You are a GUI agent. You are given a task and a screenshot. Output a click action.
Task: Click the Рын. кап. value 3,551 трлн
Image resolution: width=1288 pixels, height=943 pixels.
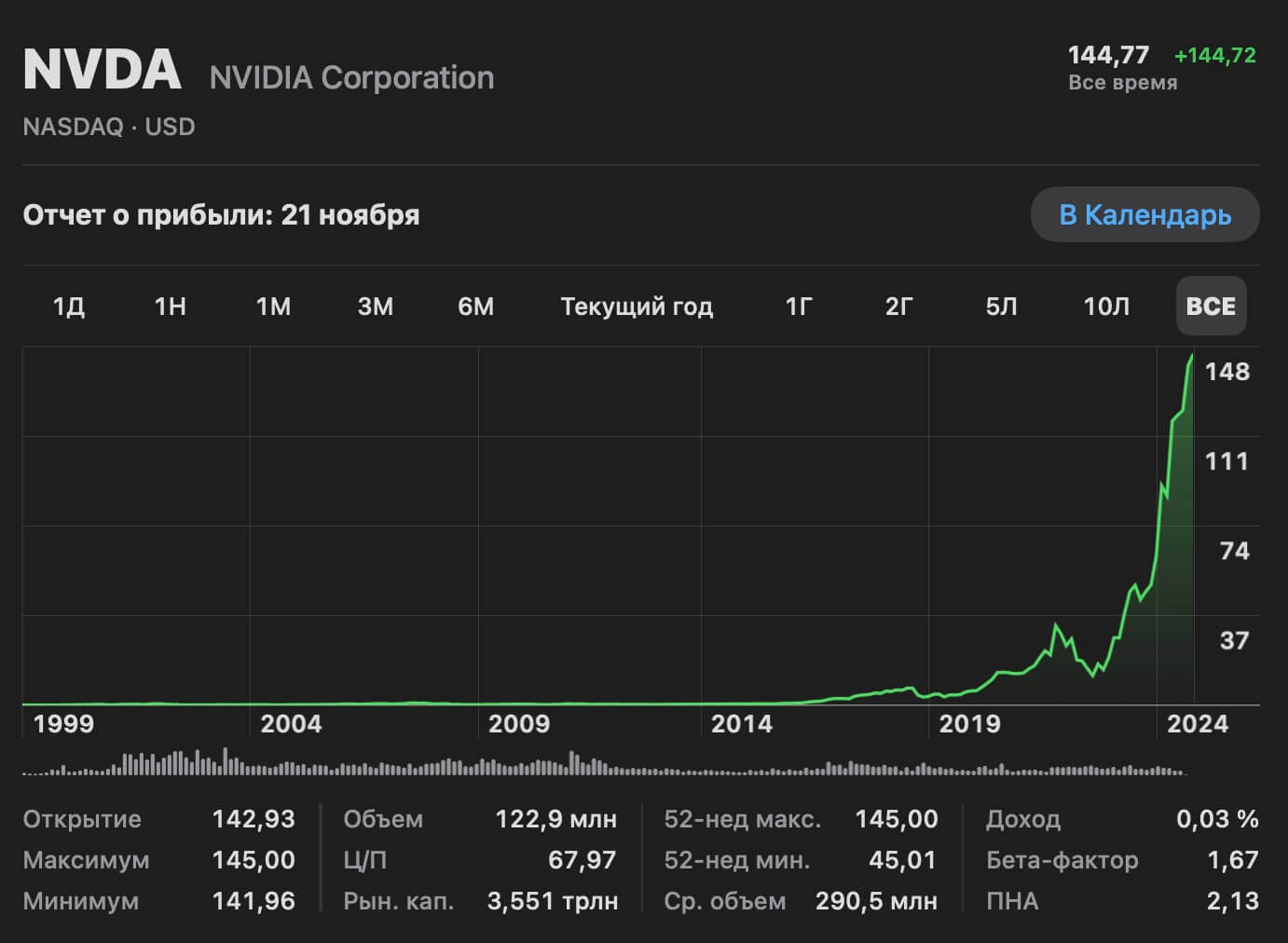coord(553,901)
